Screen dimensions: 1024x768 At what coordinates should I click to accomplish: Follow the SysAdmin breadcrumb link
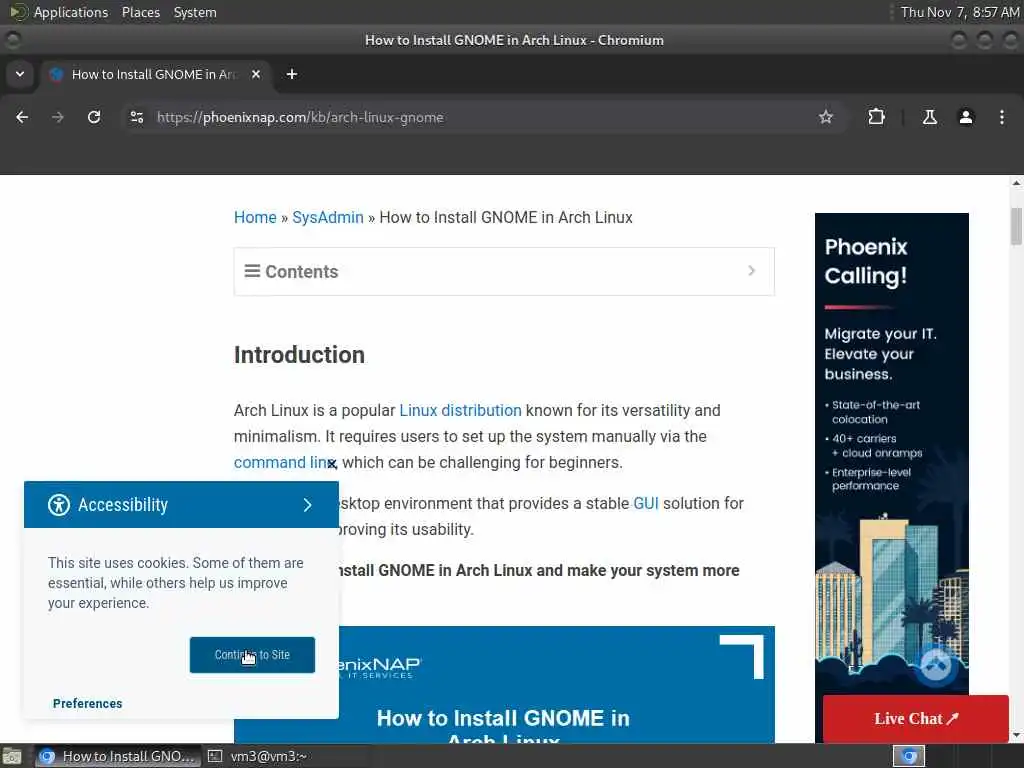coord(328,217)
